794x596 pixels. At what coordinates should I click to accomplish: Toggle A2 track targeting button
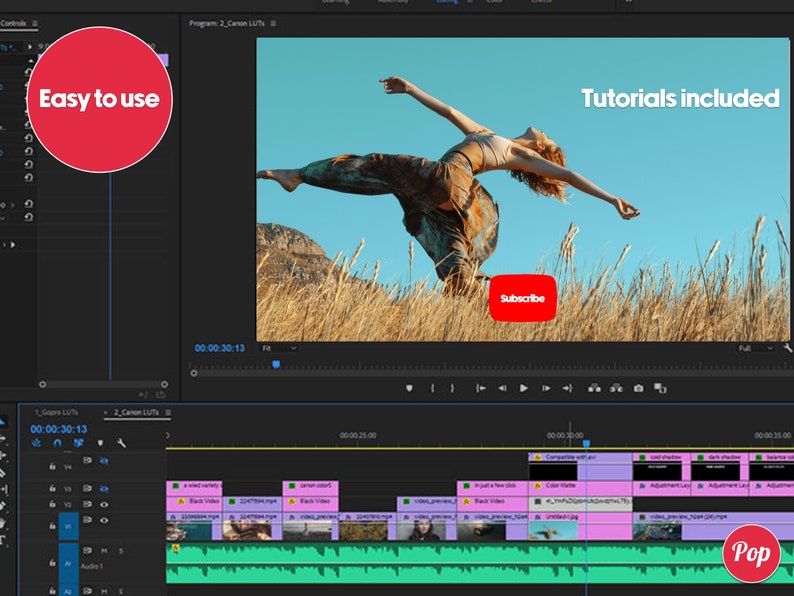pyautogui.click(x=68, y=590)
